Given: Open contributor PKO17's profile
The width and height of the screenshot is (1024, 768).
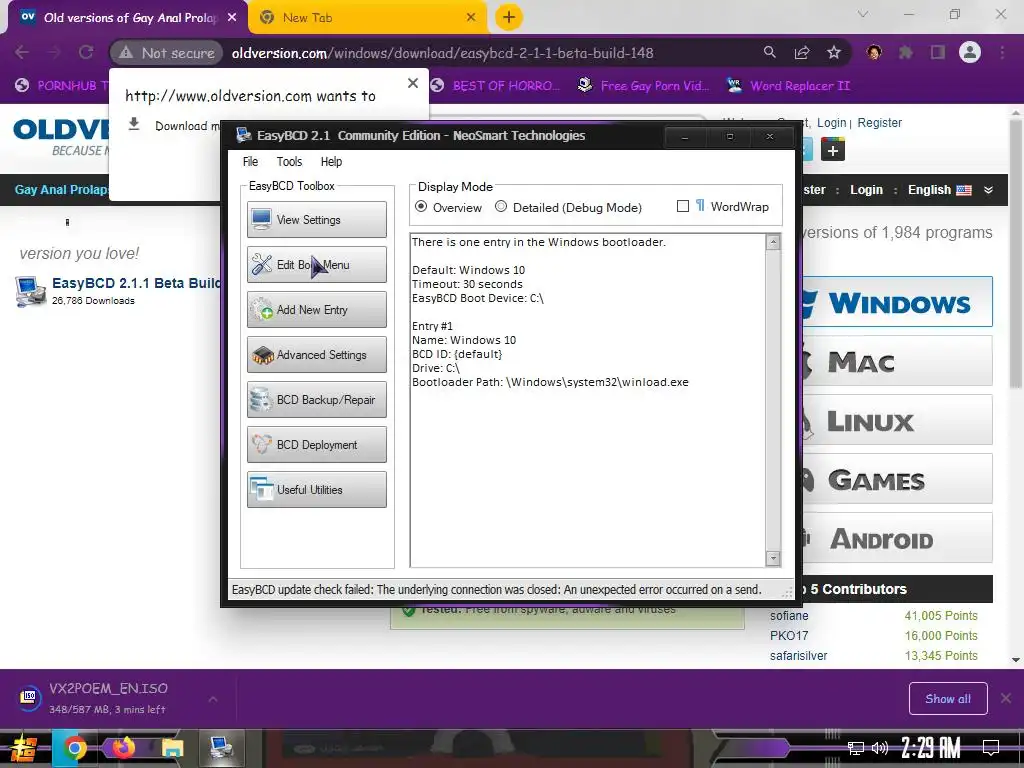Looking at the screenshot, I should [x=789, y=635].
